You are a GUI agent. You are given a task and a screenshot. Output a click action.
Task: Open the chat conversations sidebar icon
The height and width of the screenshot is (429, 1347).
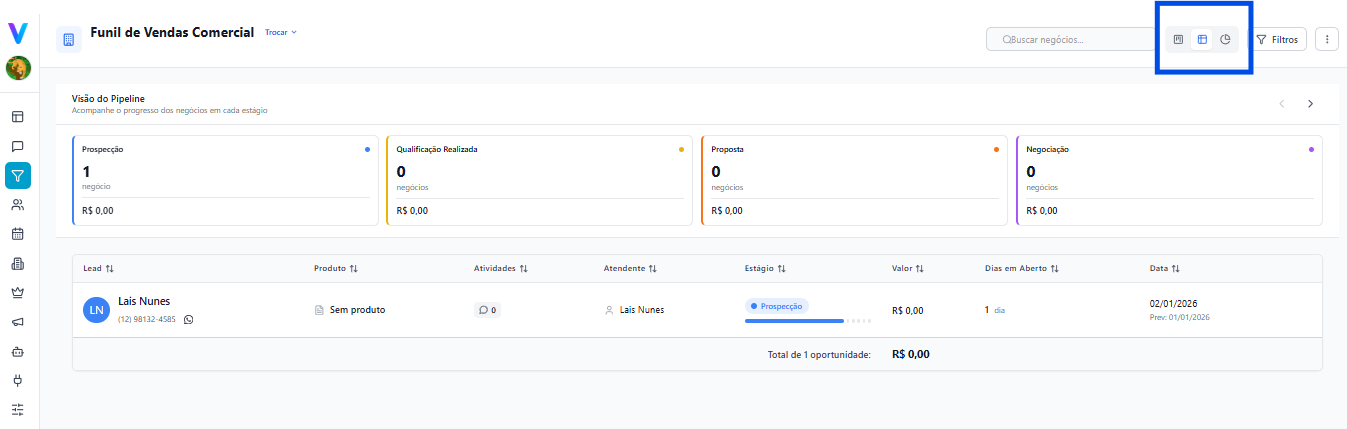(18, 146)
